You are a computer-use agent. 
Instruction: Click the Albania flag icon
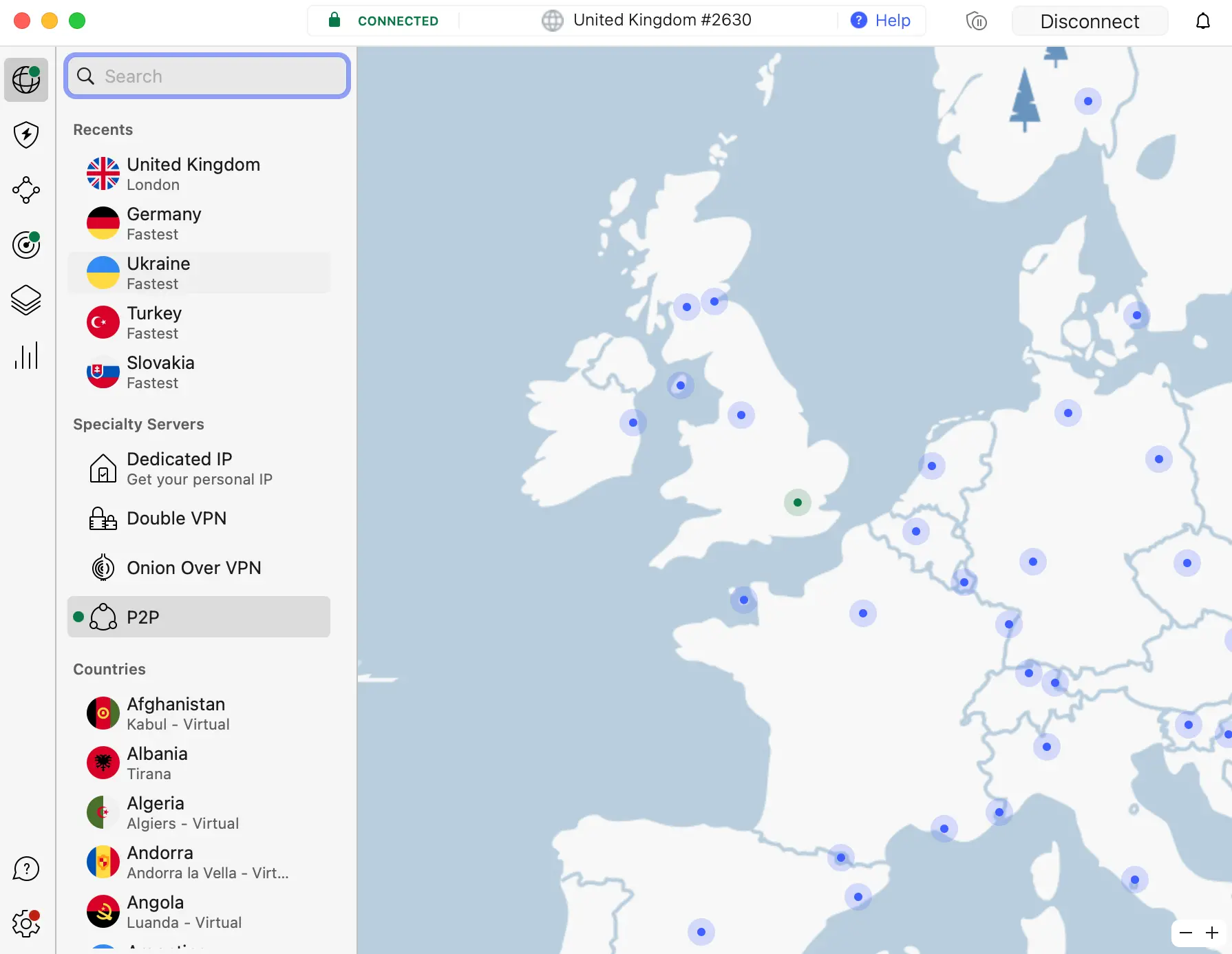(103, 763)
